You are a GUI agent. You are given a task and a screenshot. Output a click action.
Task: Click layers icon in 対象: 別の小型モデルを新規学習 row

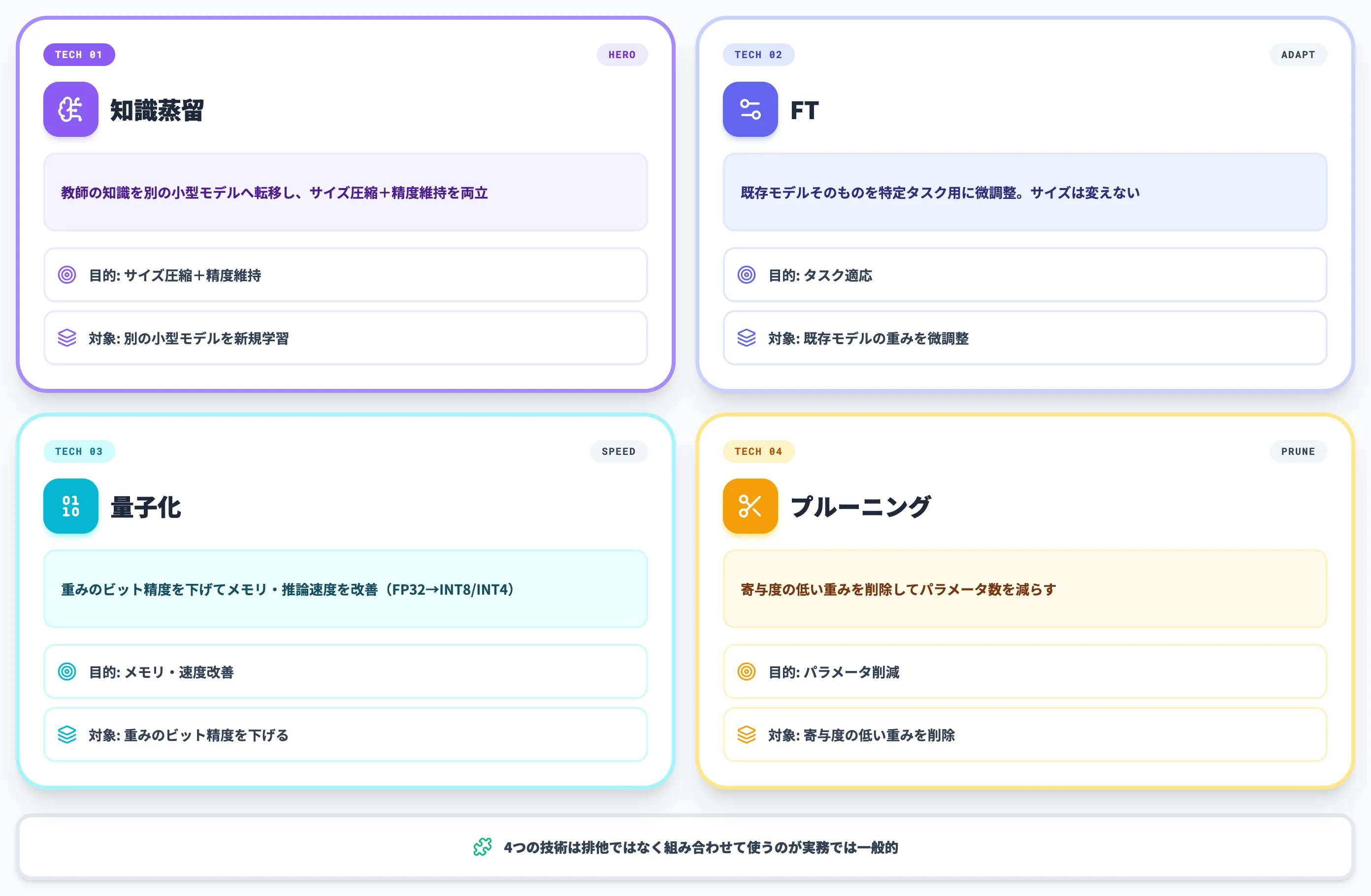click(67, 338)
